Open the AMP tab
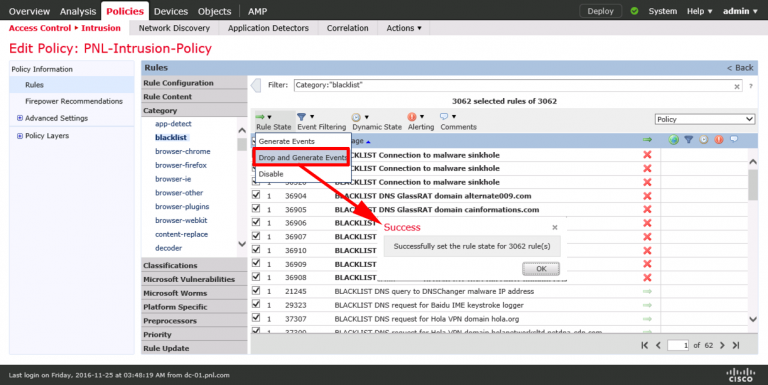768x385 pixels. (x=257, y=11)
